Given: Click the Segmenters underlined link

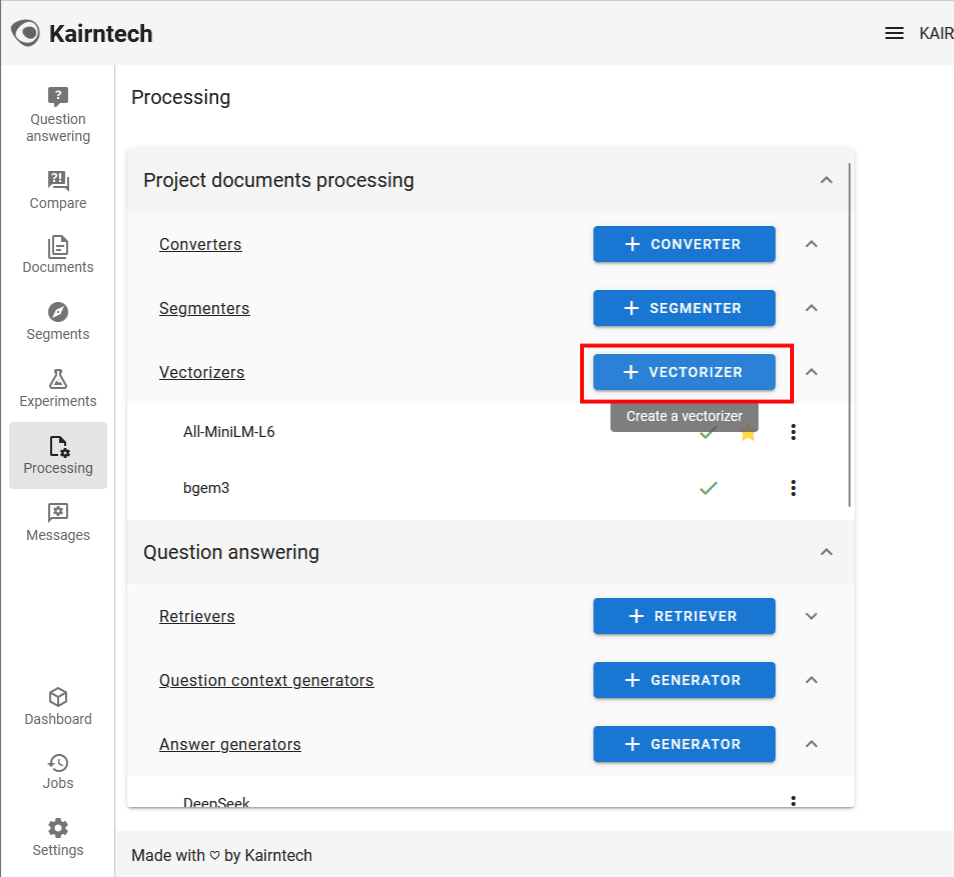Looking at the screenshot, I should coord(204,308).
